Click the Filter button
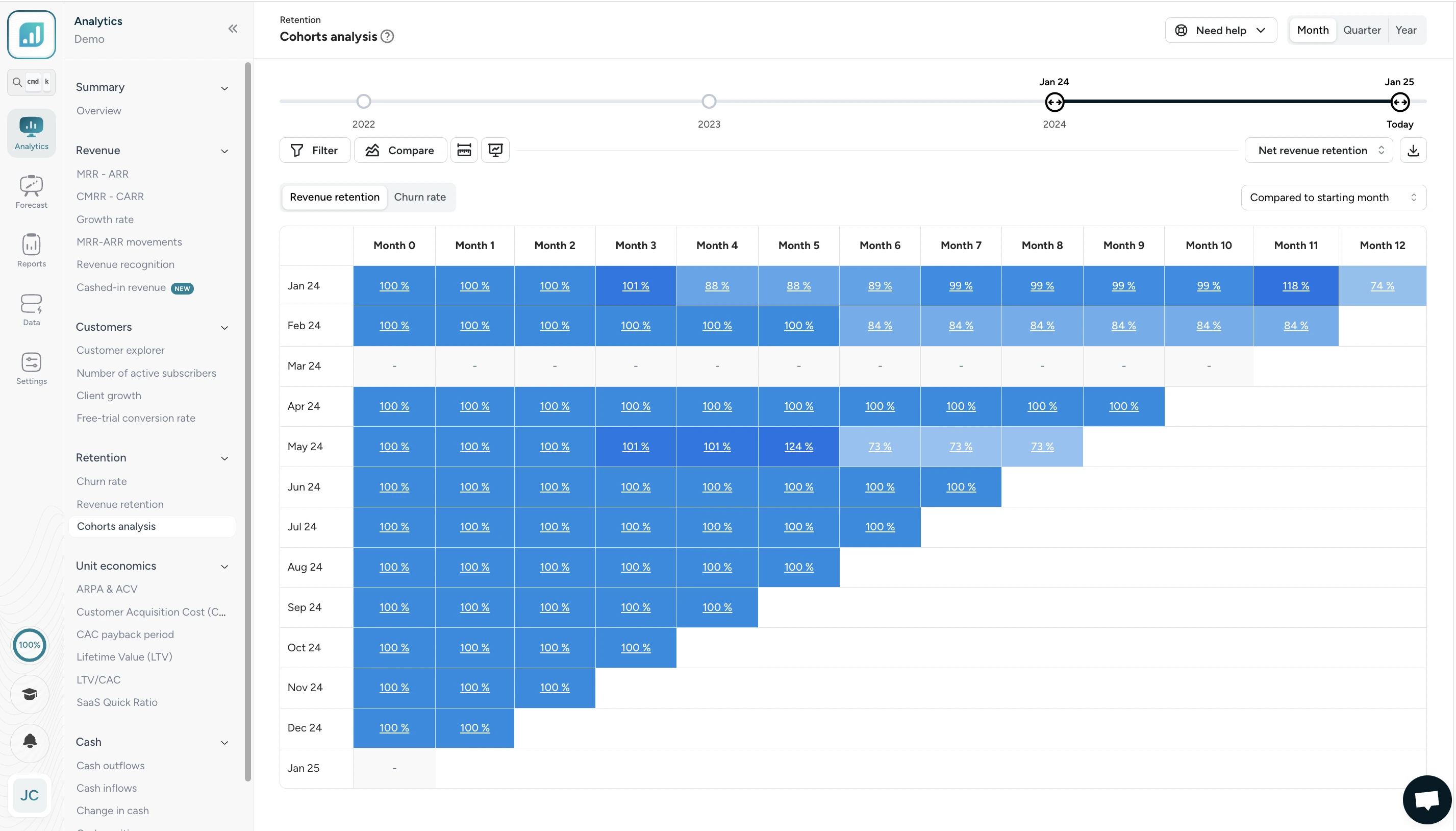 pos(315,150)
